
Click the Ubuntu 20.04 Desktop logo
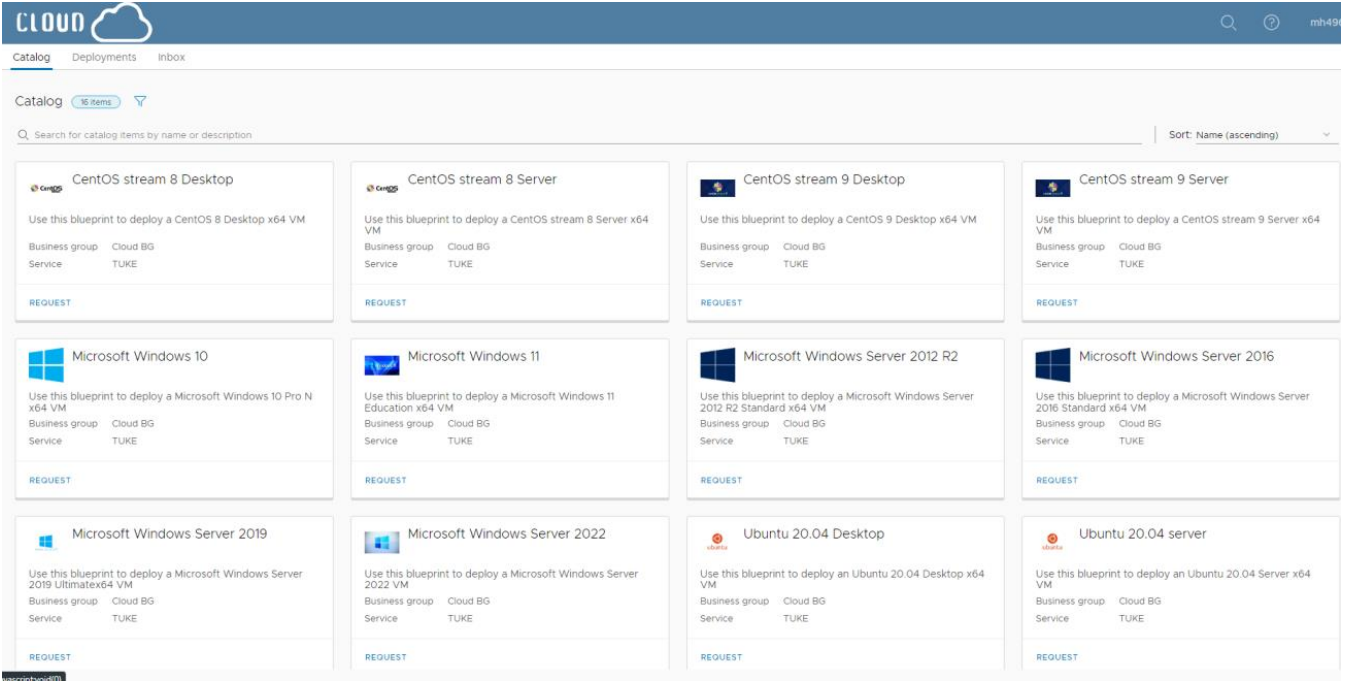(717, 541)
